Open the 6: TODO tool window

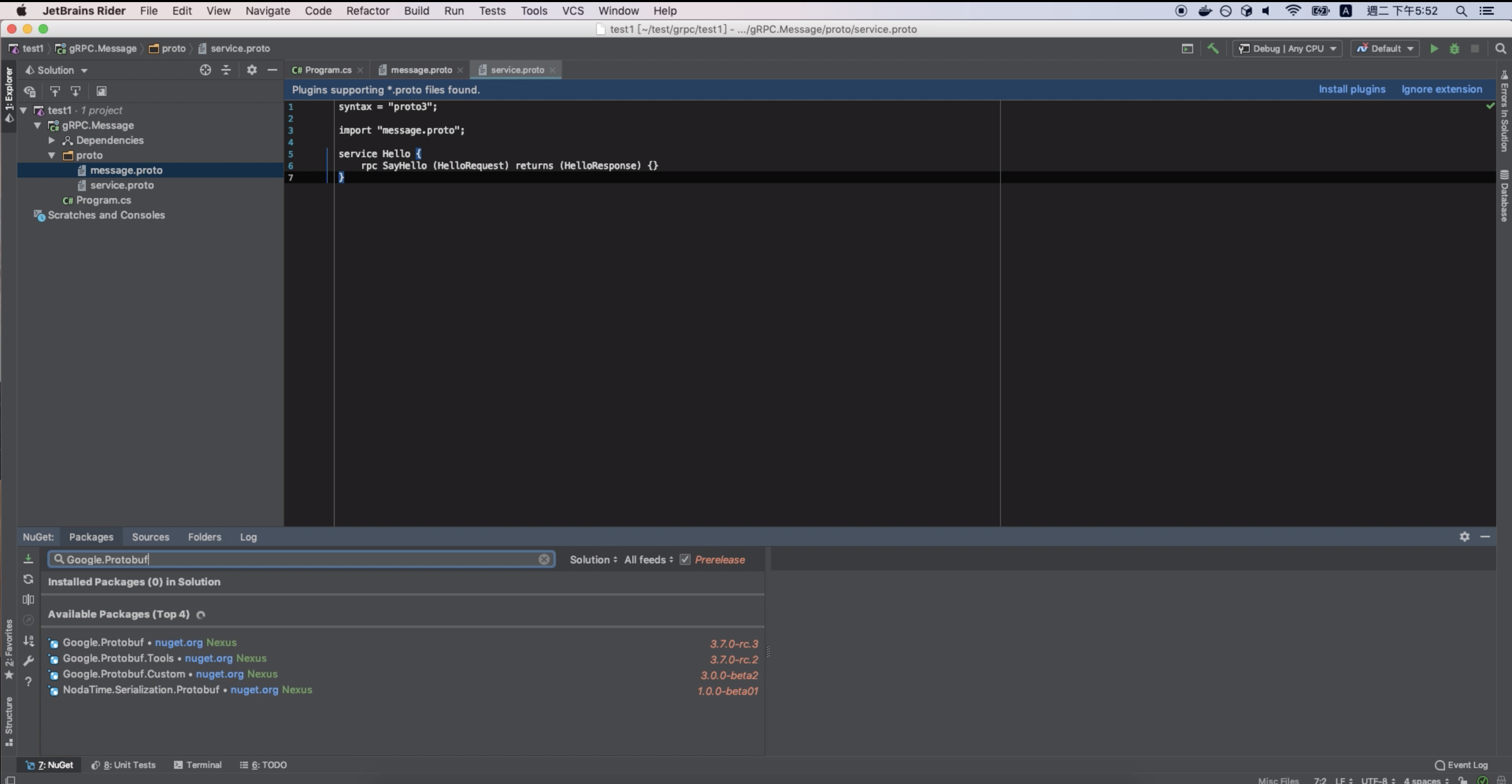point(263,765)
